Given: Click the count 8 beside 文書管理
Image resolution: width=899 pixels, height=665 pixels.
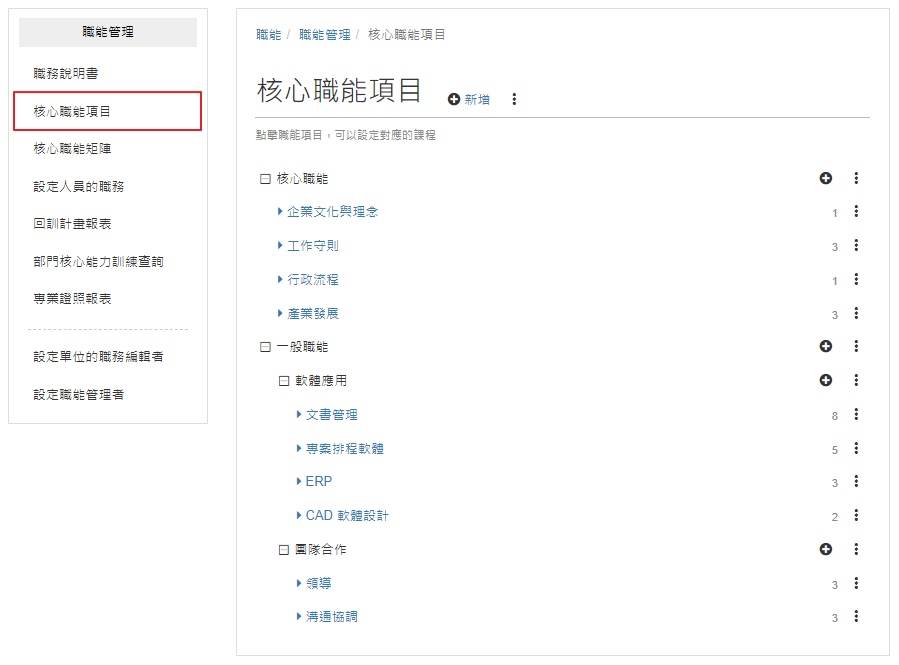Looking at the screenshot, I should (835, 416).
